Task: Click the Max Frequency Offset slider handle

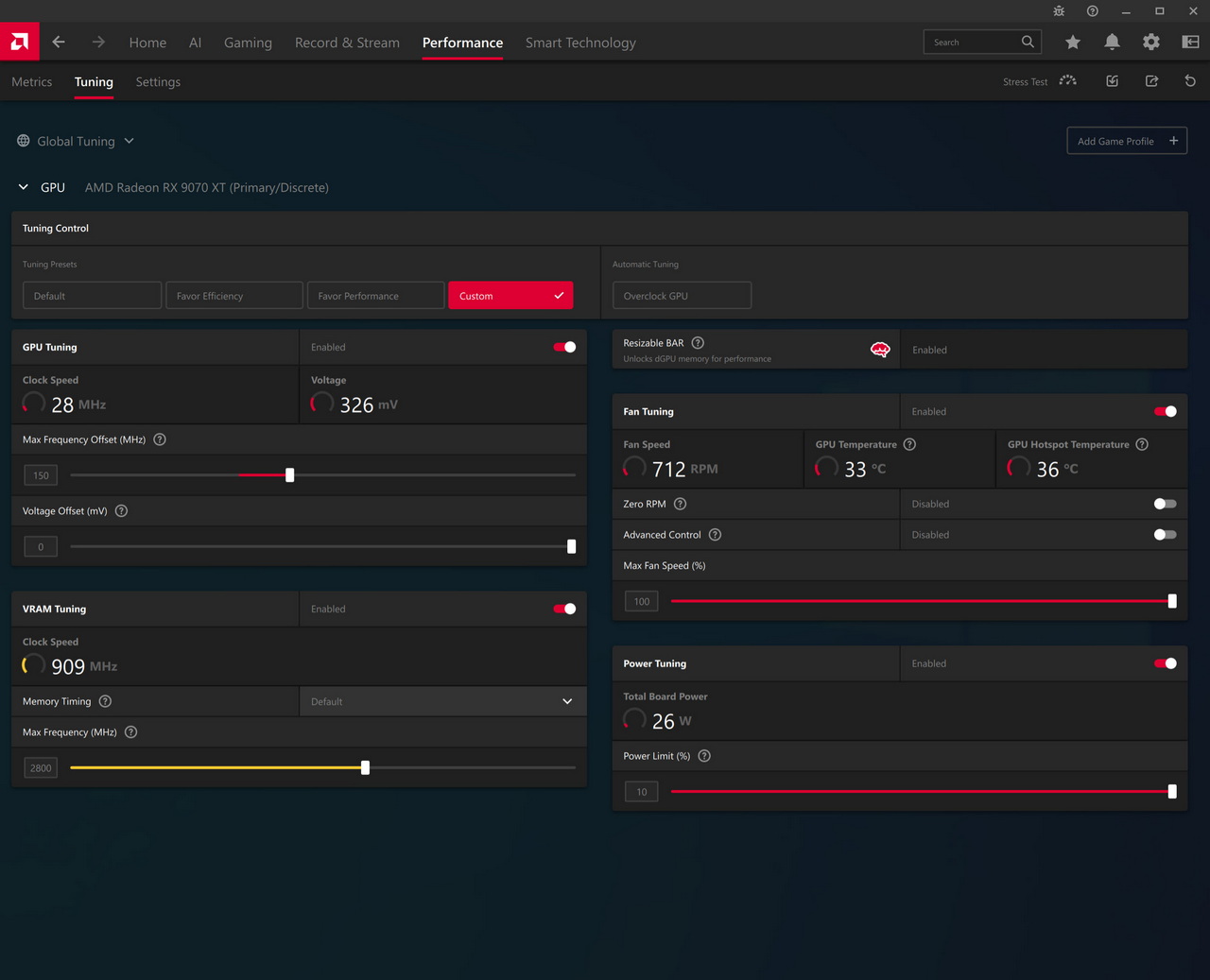Action: [x=290, y=475]
